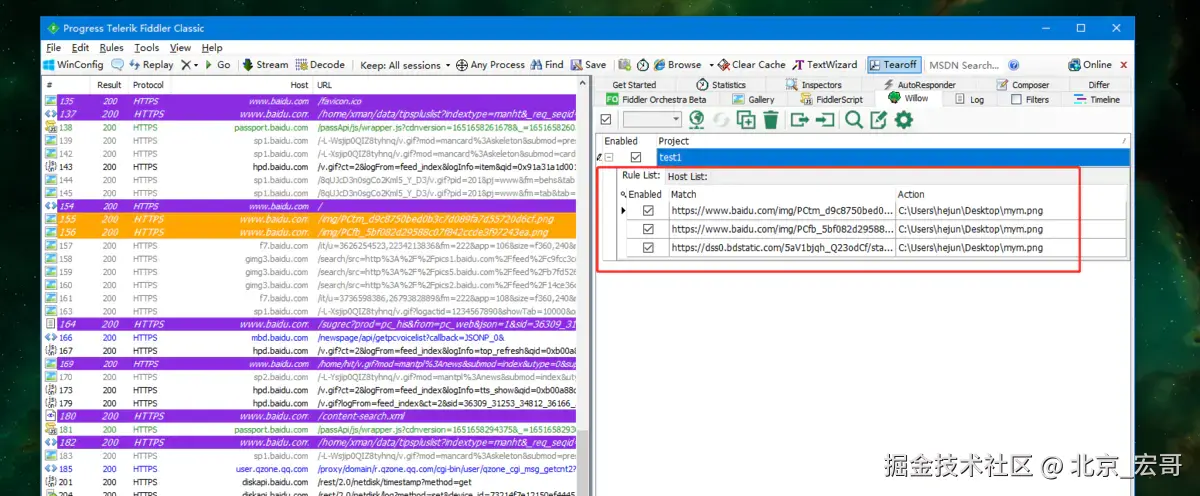The width and height of the screenshot is (1200, 496).
Task: Toggle the Enabled checkbox for the PCfb_5bf082d29588 rule
Action: point(648,229)
